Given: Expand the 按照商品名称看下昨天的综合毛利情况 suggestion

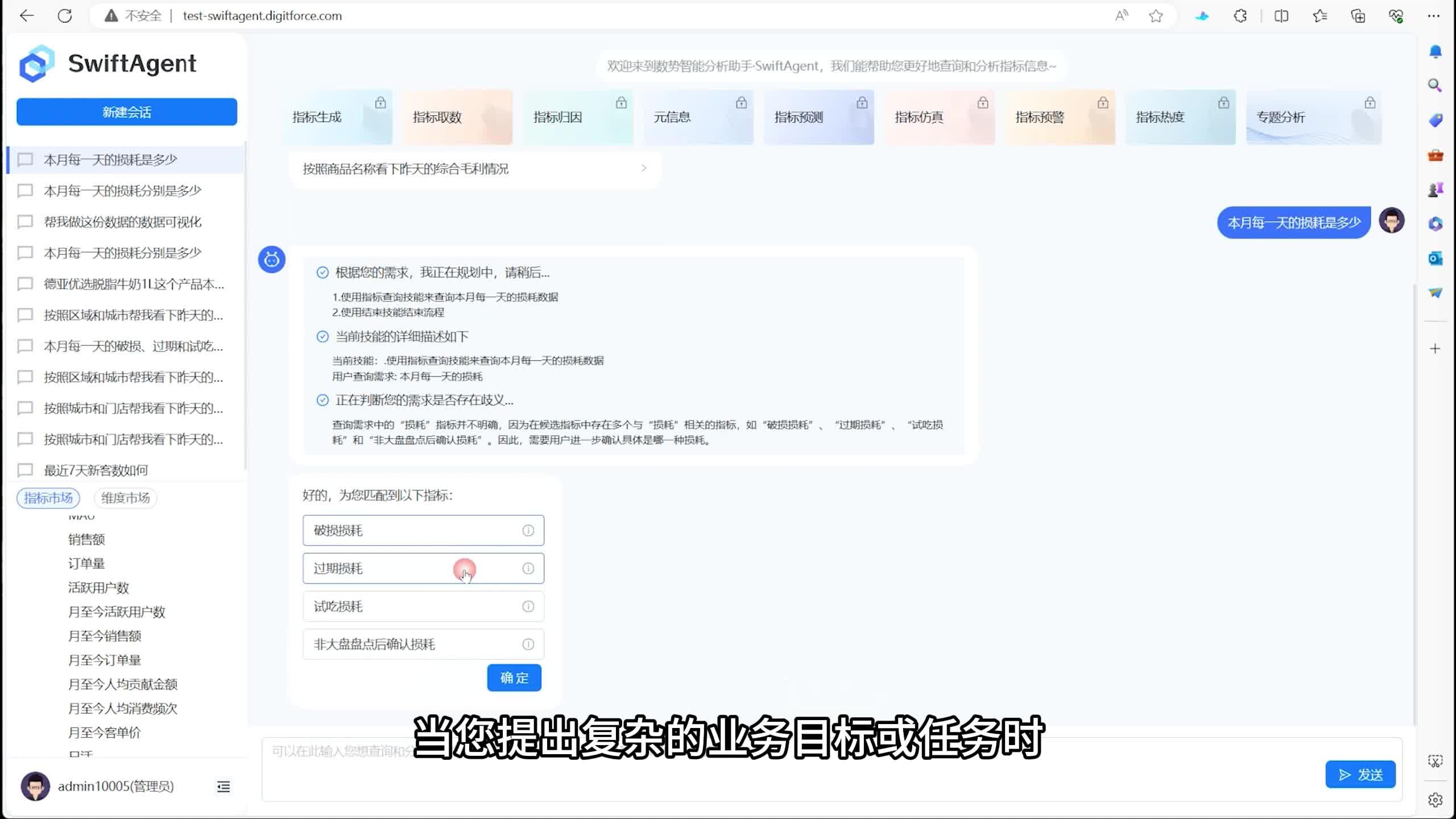Looking at the screenshot, I should pos(643,168).
